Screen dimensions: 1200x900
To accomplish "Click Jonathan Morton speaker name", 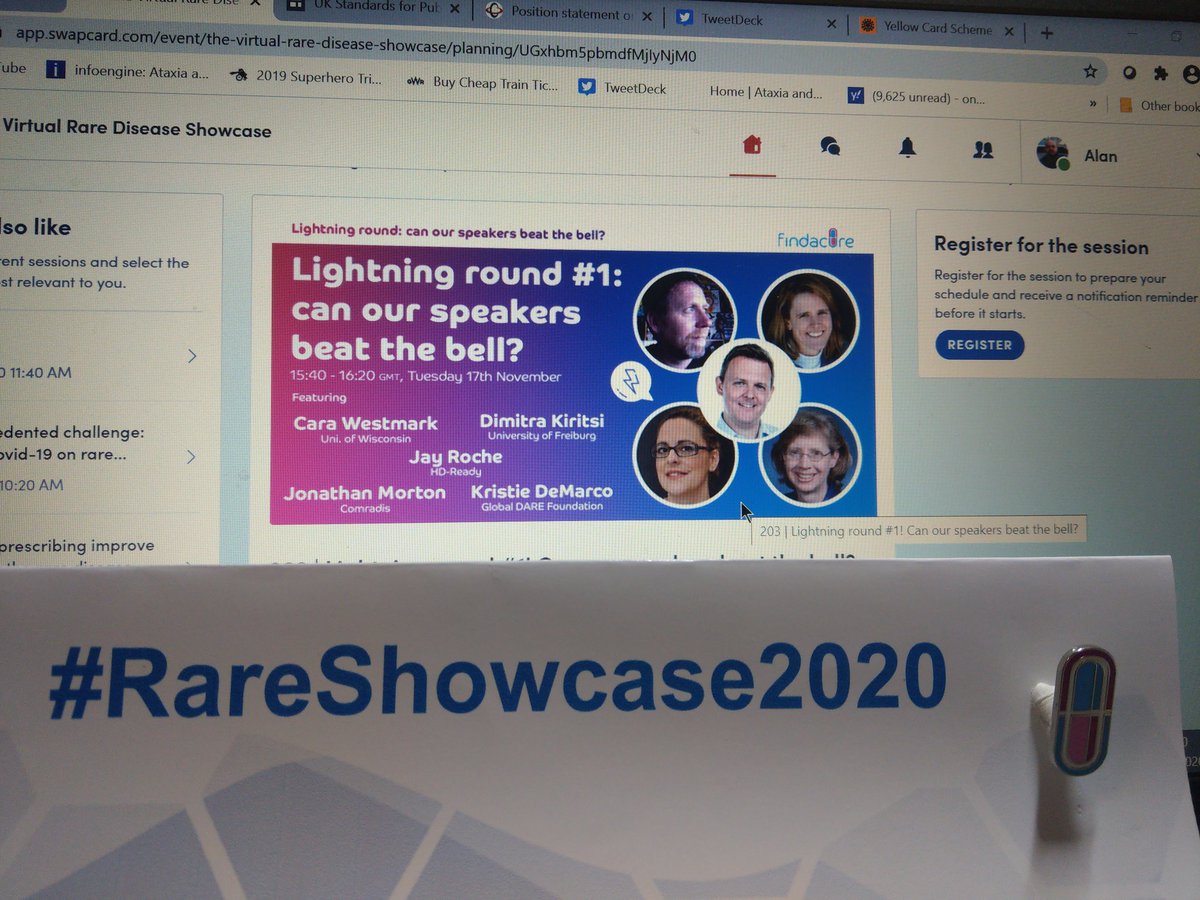I will click(x=365, y=493).
